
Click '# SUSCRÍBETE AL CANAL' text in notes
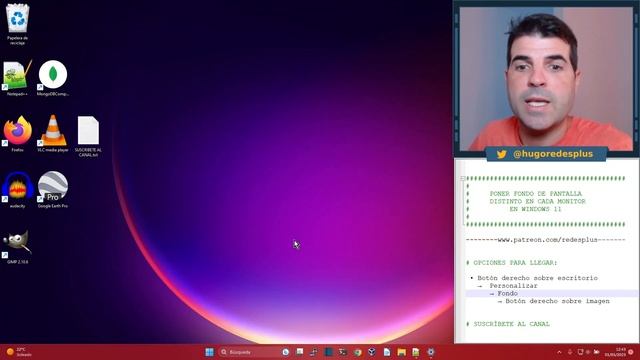508,324
